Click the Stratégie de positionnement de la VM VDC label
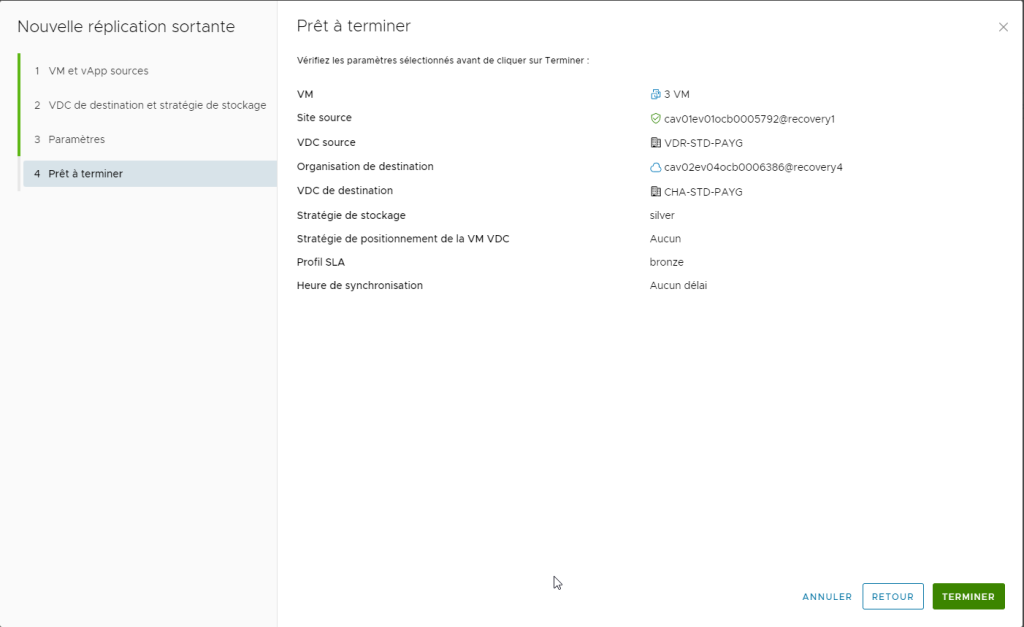 [403, 239]
